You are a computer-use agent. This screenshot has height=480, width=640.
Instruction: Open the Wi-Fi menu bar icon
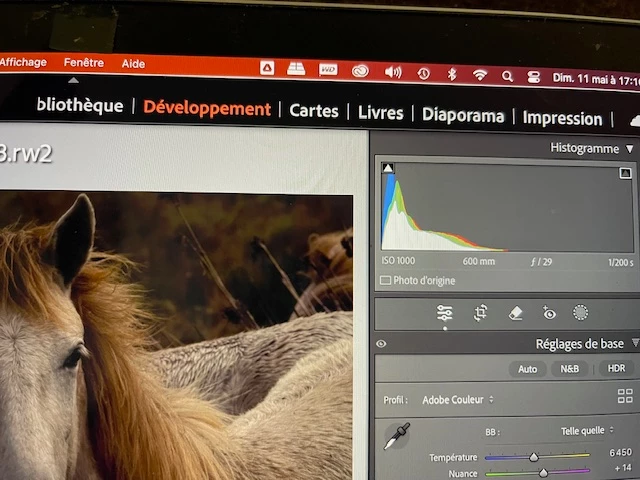tap(480, 75)
